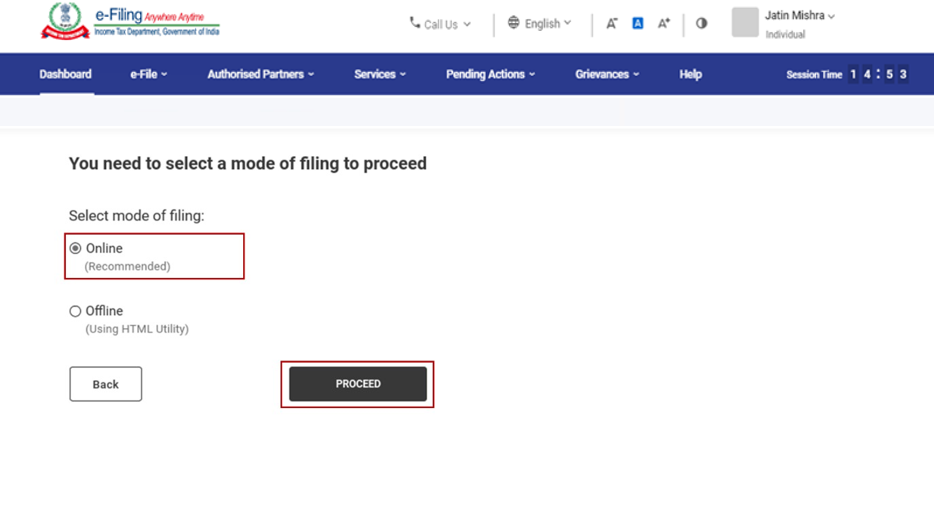Screen dimensions: 934x530
Task: Choose the Offline HTML Utility radio button
Action: coord(75,311)
